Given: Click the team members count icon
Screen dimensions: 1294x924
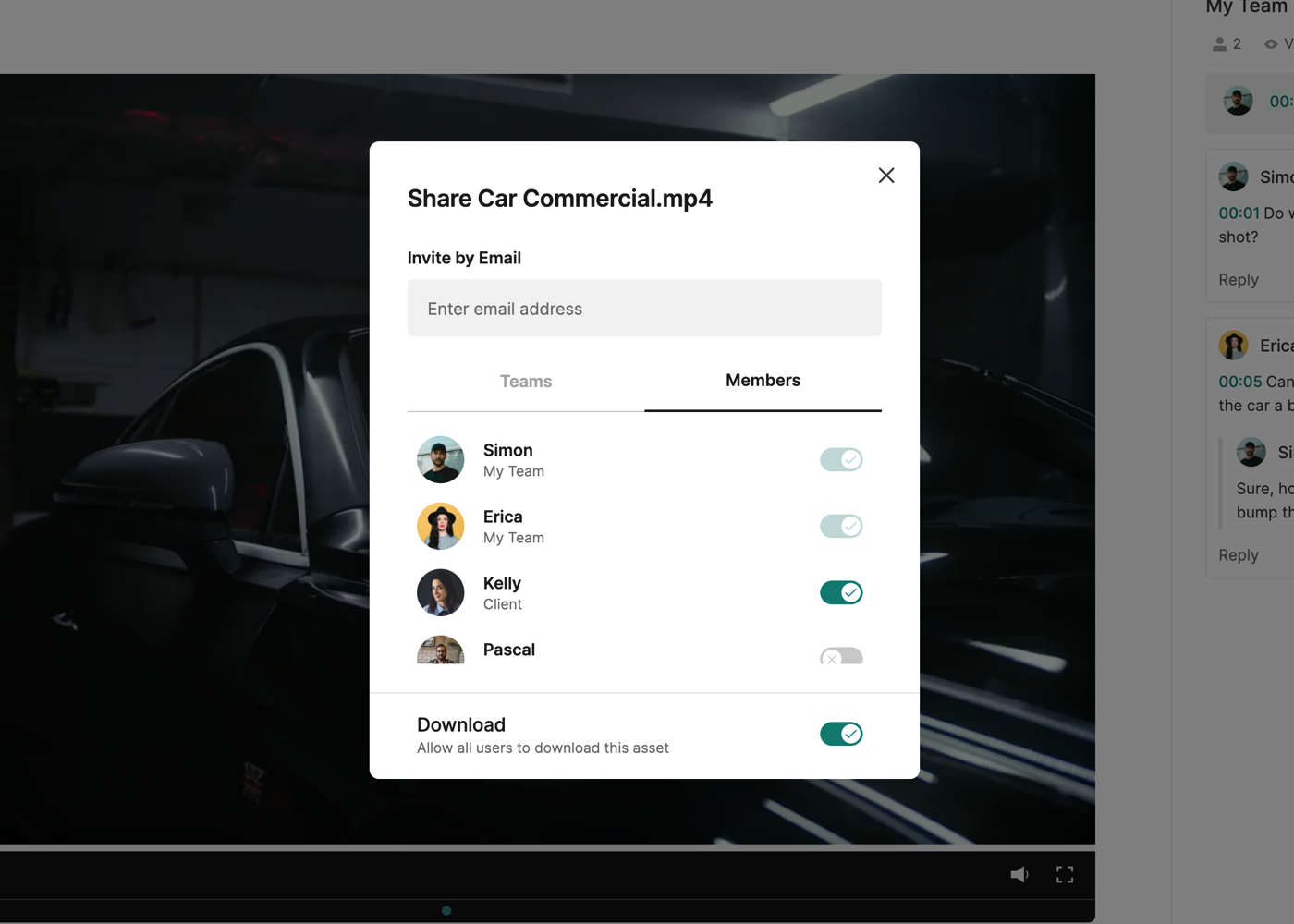Looking at the screenshot, I should click(1220, 44).
